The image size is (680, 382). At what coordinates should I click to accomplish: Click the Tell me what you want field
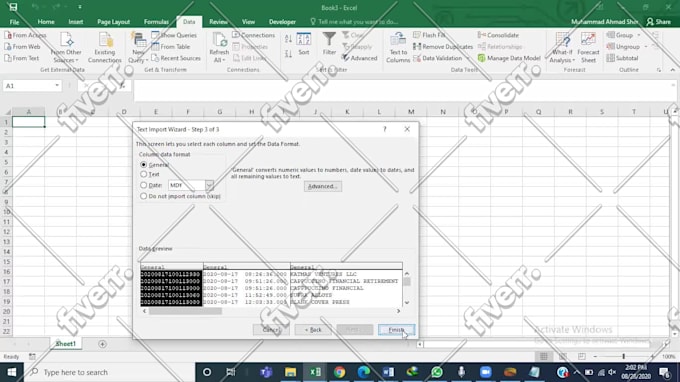[354, 22]
